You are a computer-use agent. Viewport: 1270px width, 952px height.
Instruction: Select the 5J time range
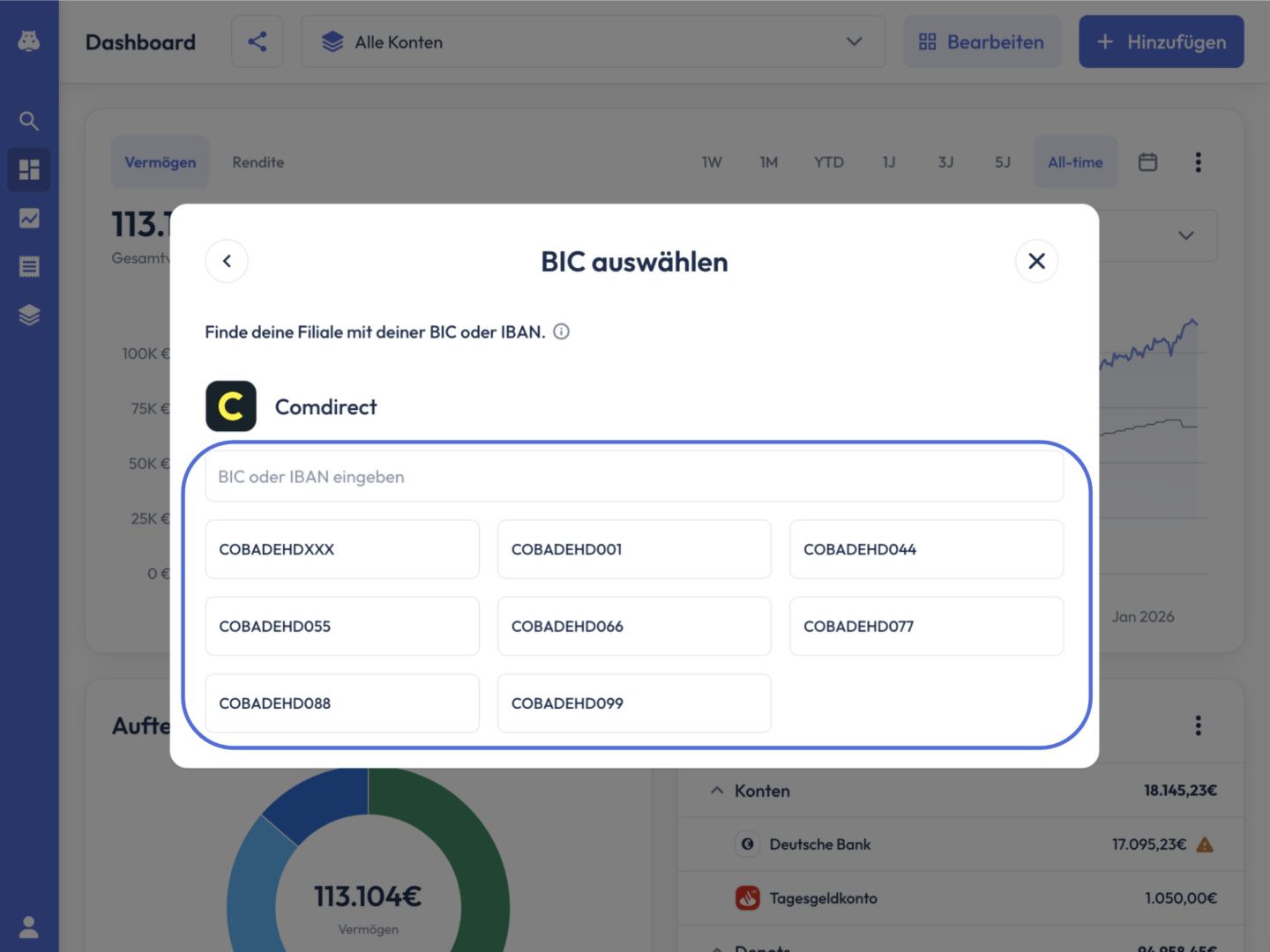1003,162
